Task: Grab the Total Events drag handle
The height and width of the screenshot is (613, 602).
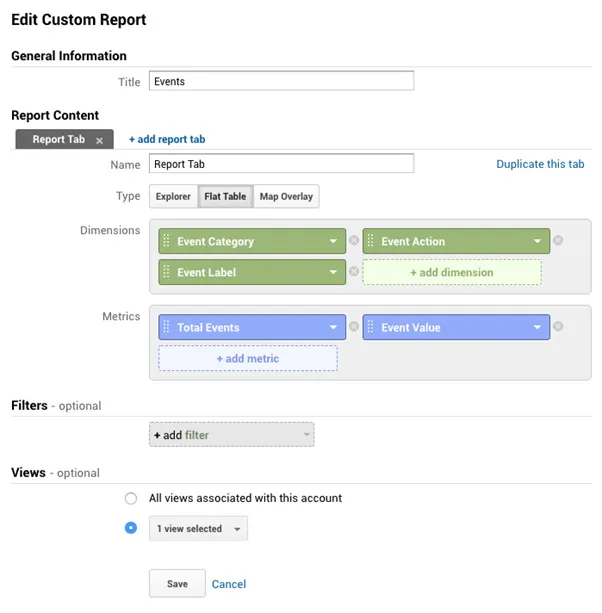Action: 167,327
